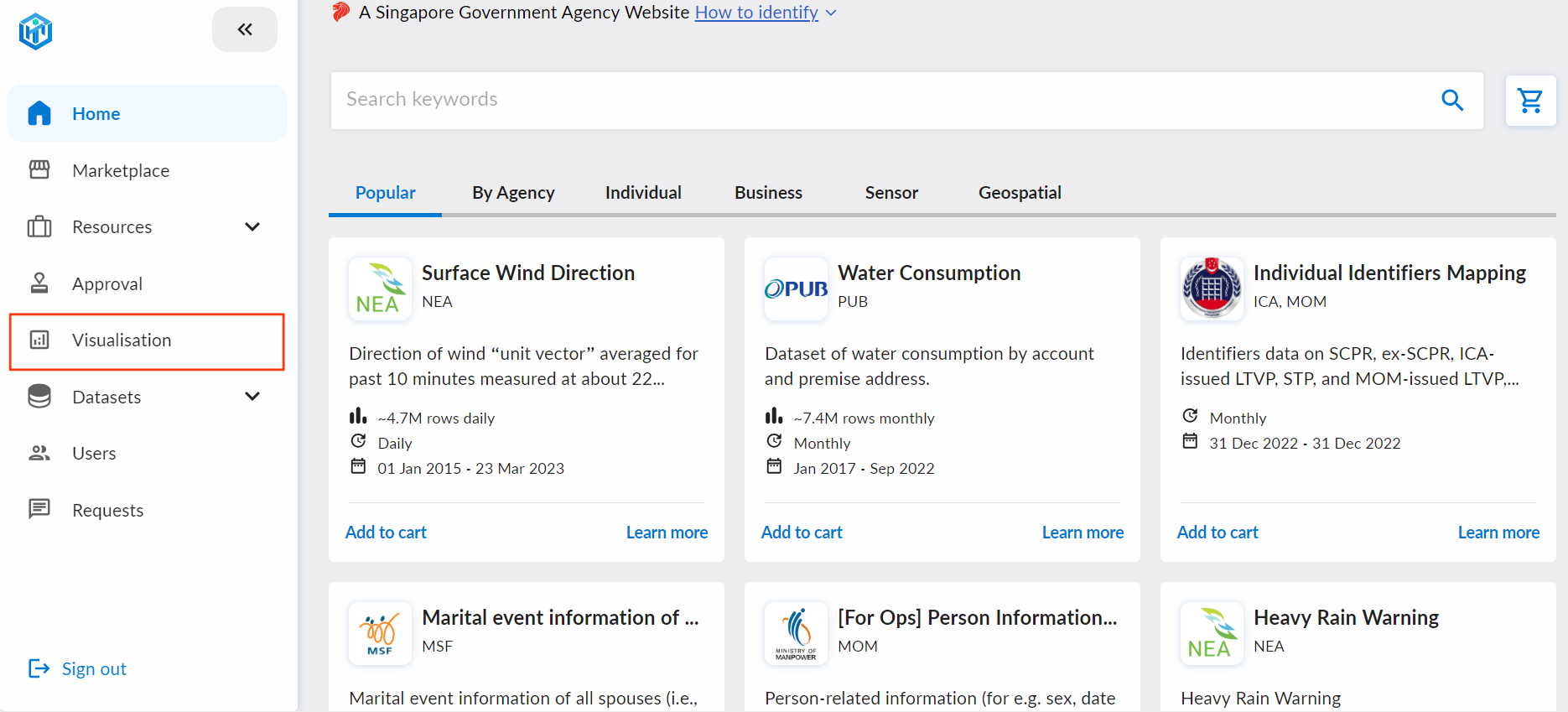Click the Individual Identifiers Mapping ICA logo
The height and width of the screenshot is (712, 1568).
point(1212,288)
